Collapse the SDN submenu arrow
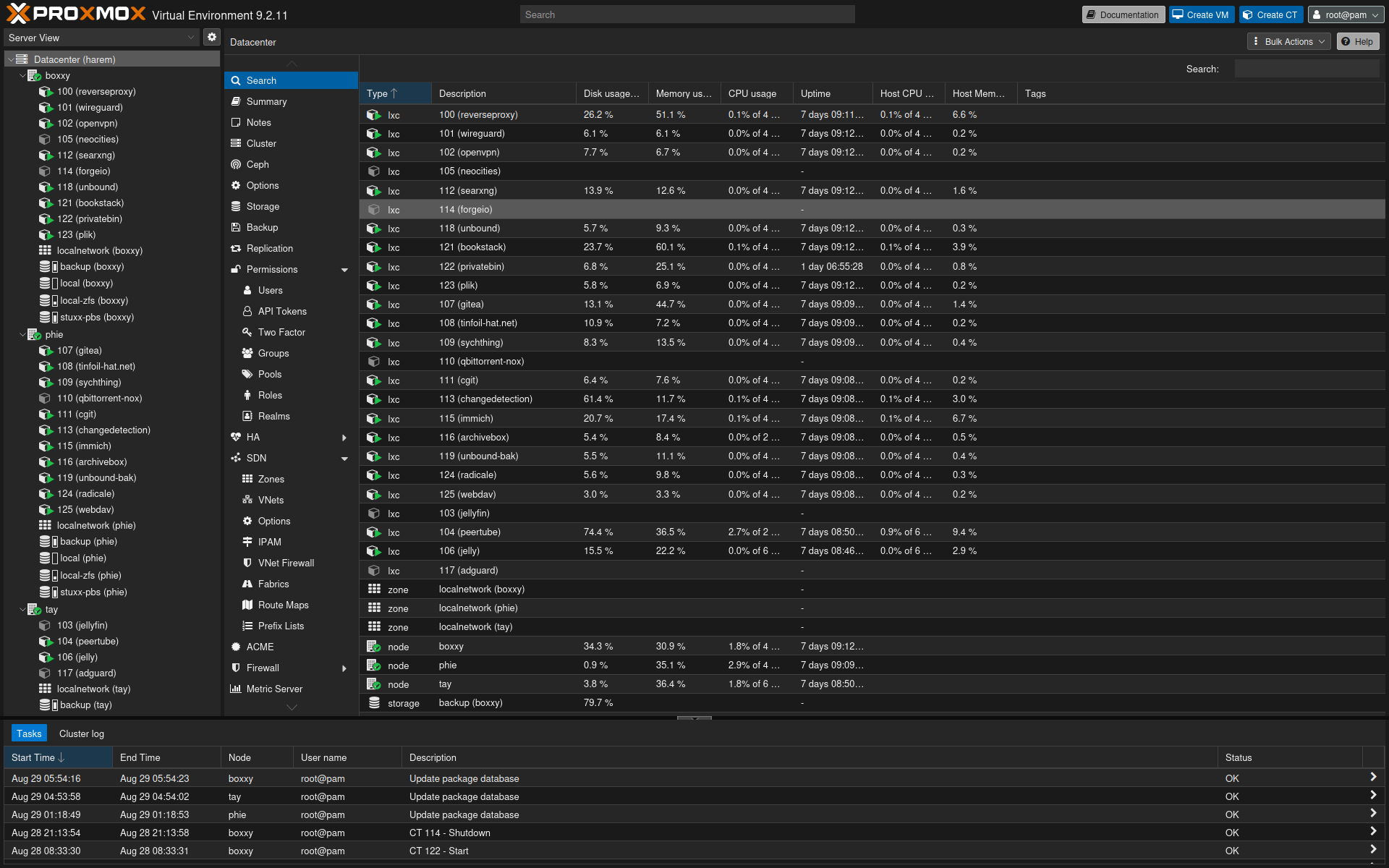This screenshot has height=868, width=1389. (344, 459)
